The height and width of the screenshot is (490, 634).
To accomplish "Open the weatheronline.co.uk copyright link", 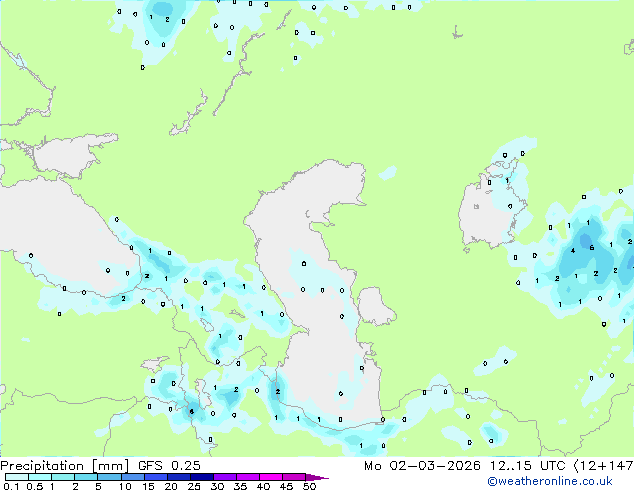I will click(549, 481).
